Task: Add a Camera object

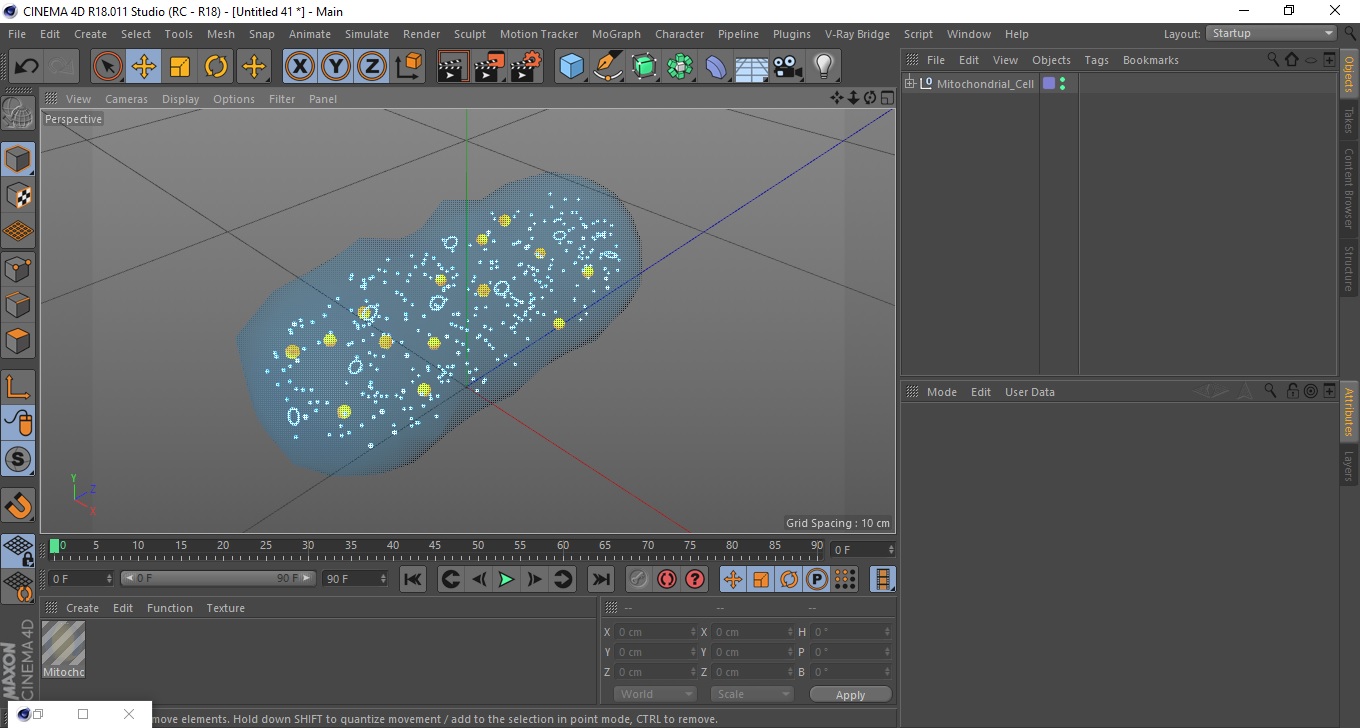Action: [x=787, y=67]
